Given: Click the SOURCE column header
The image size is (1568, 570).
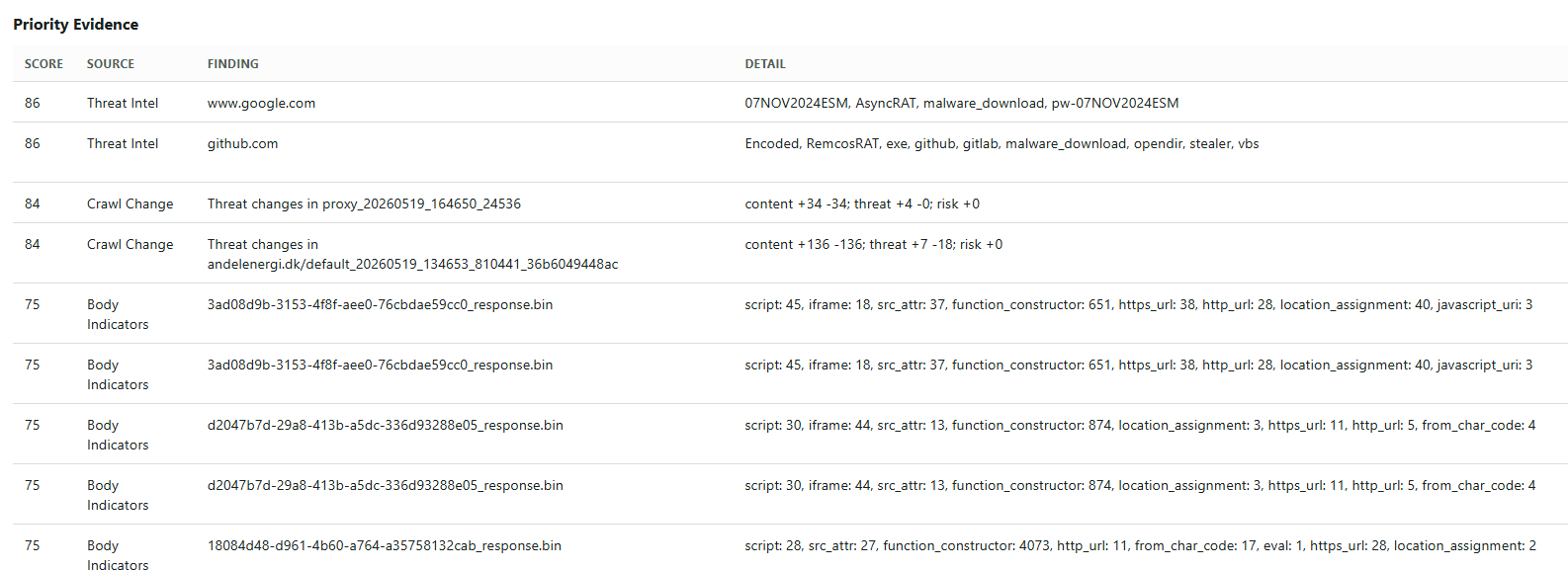Looking at the screenshot, I should (111, 64).
